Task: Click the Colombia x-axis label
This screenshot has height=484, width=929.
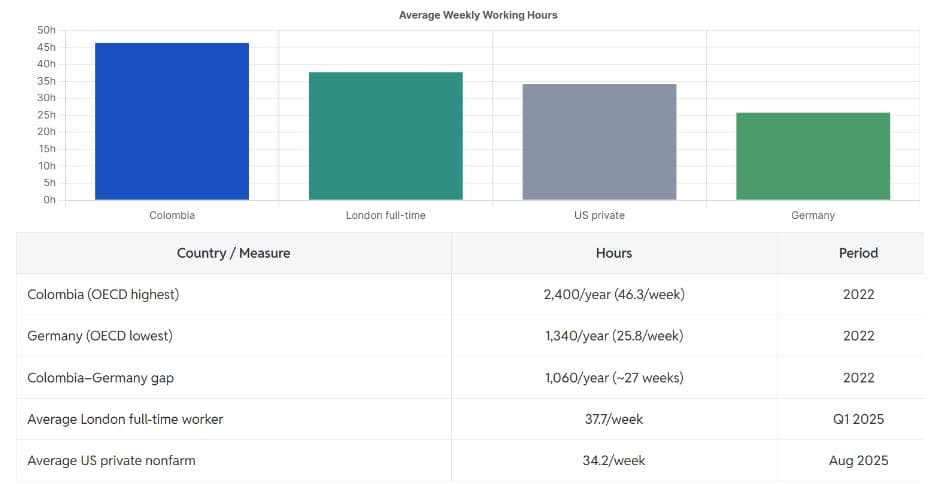Action: click(172, 215)
